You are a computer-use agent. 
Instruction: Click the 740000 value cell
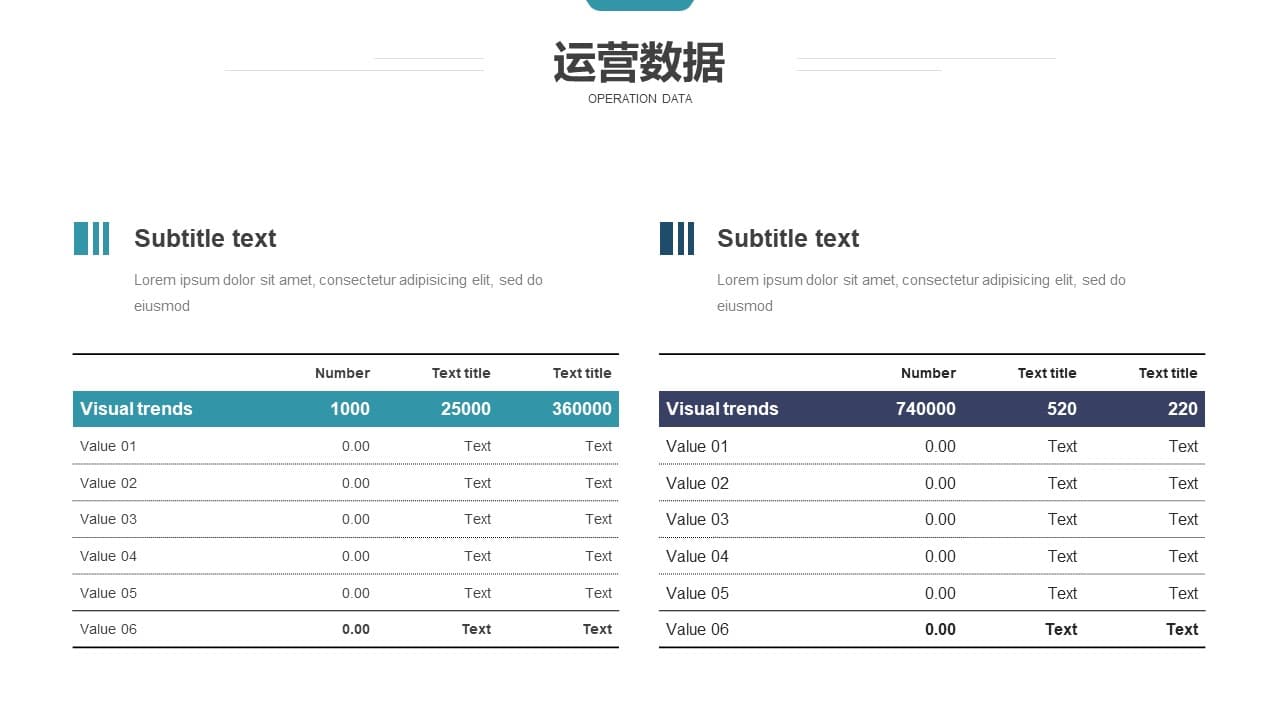[926, 409]
